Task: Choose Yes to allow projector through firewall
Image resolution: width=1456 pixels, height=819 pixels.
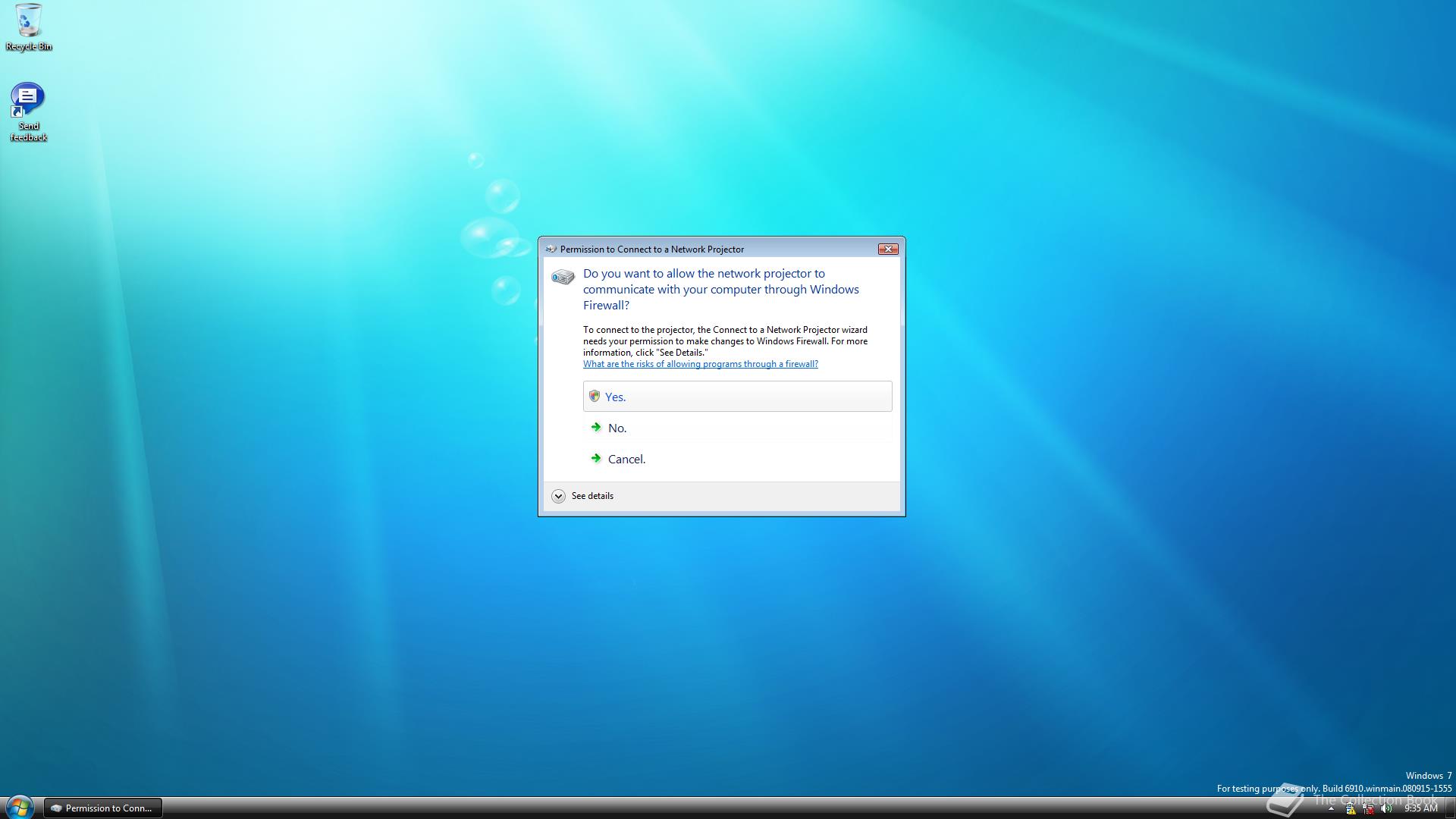Action: coord(737,397)
